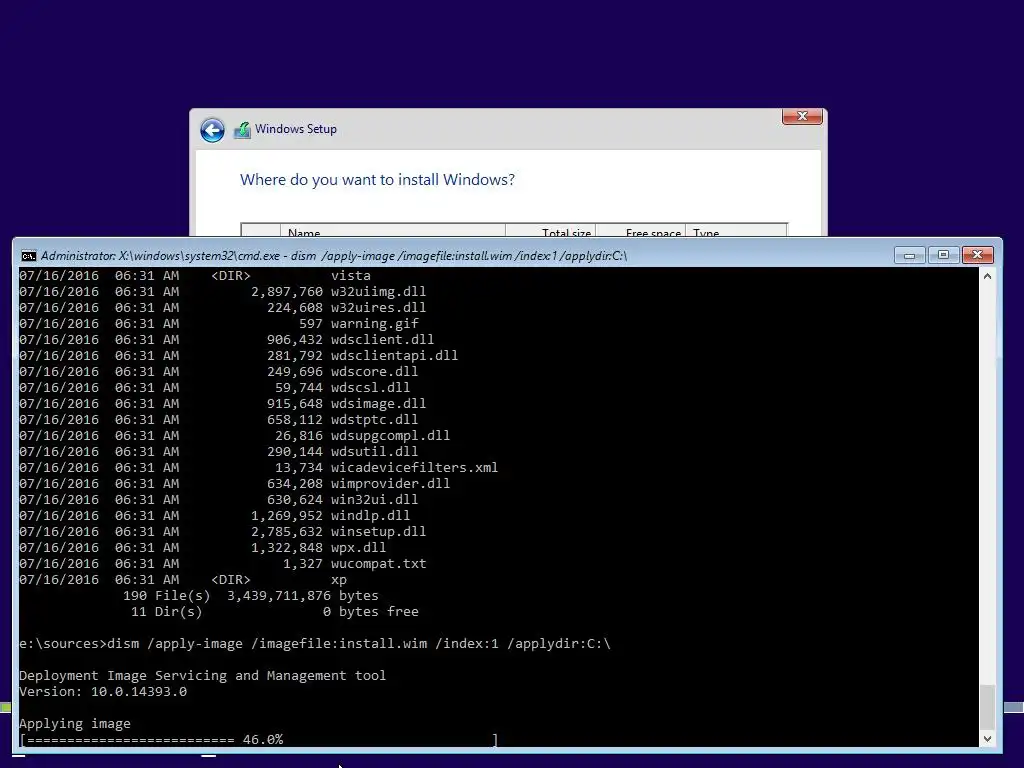Click the 'Applying image' status line
Screen dimensions: 1024x768
click(x=74, y=724)
